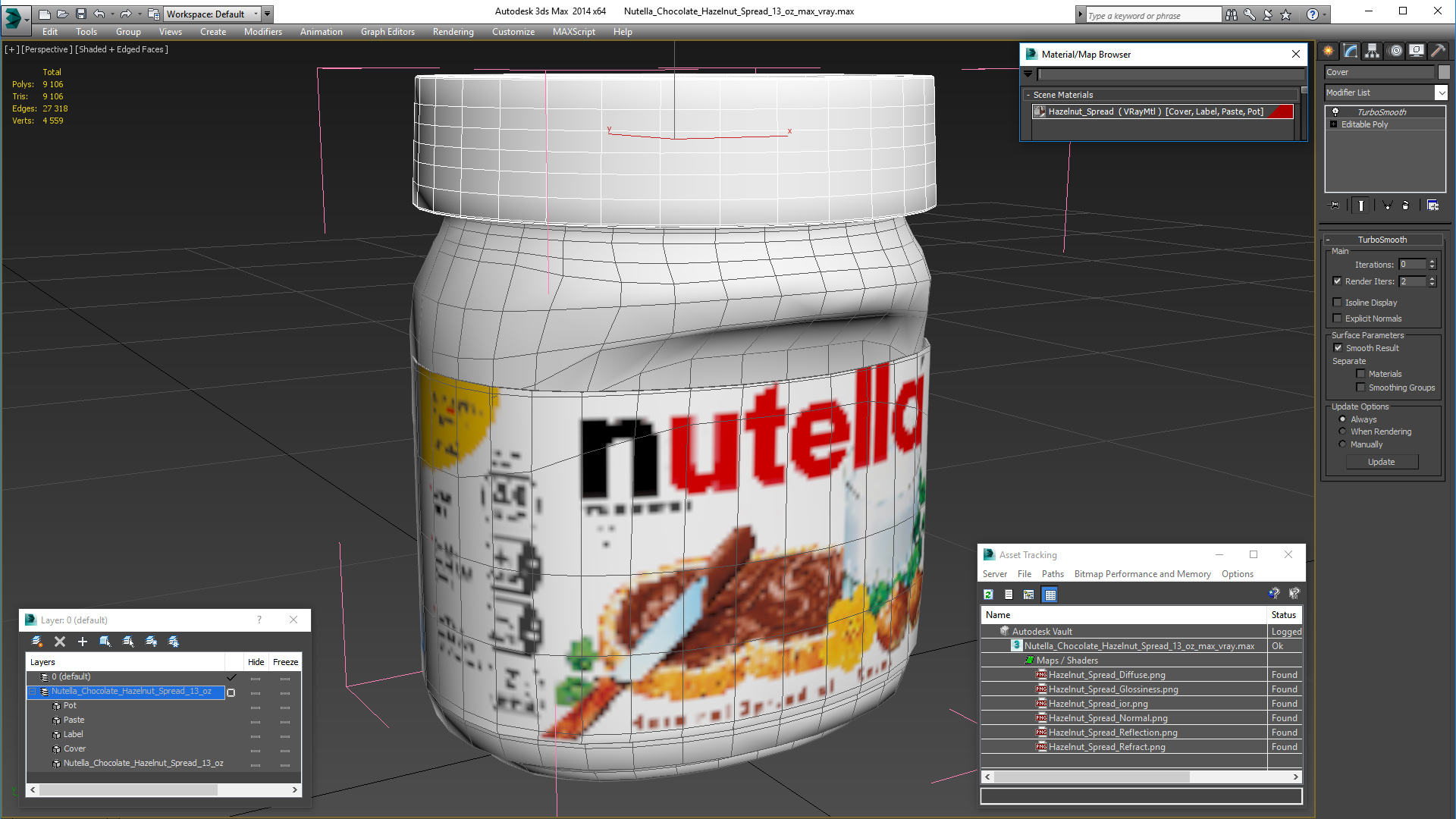Select the When Rendering radio button
The image size is (1456, 819).
[x=1343, y=431]
